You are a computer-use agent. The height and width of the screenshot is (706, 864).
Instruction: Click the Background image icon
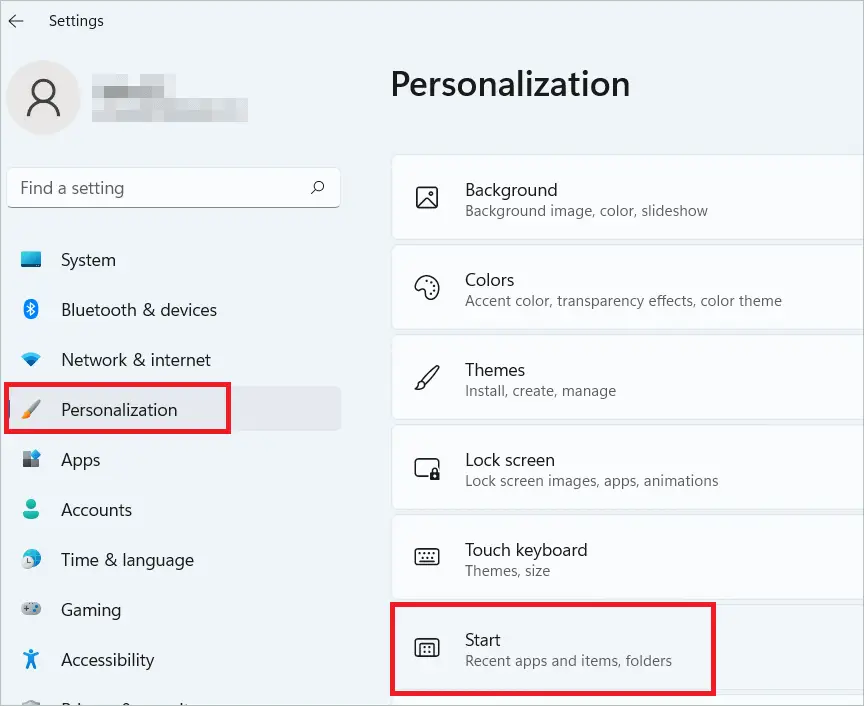point(428,199)
